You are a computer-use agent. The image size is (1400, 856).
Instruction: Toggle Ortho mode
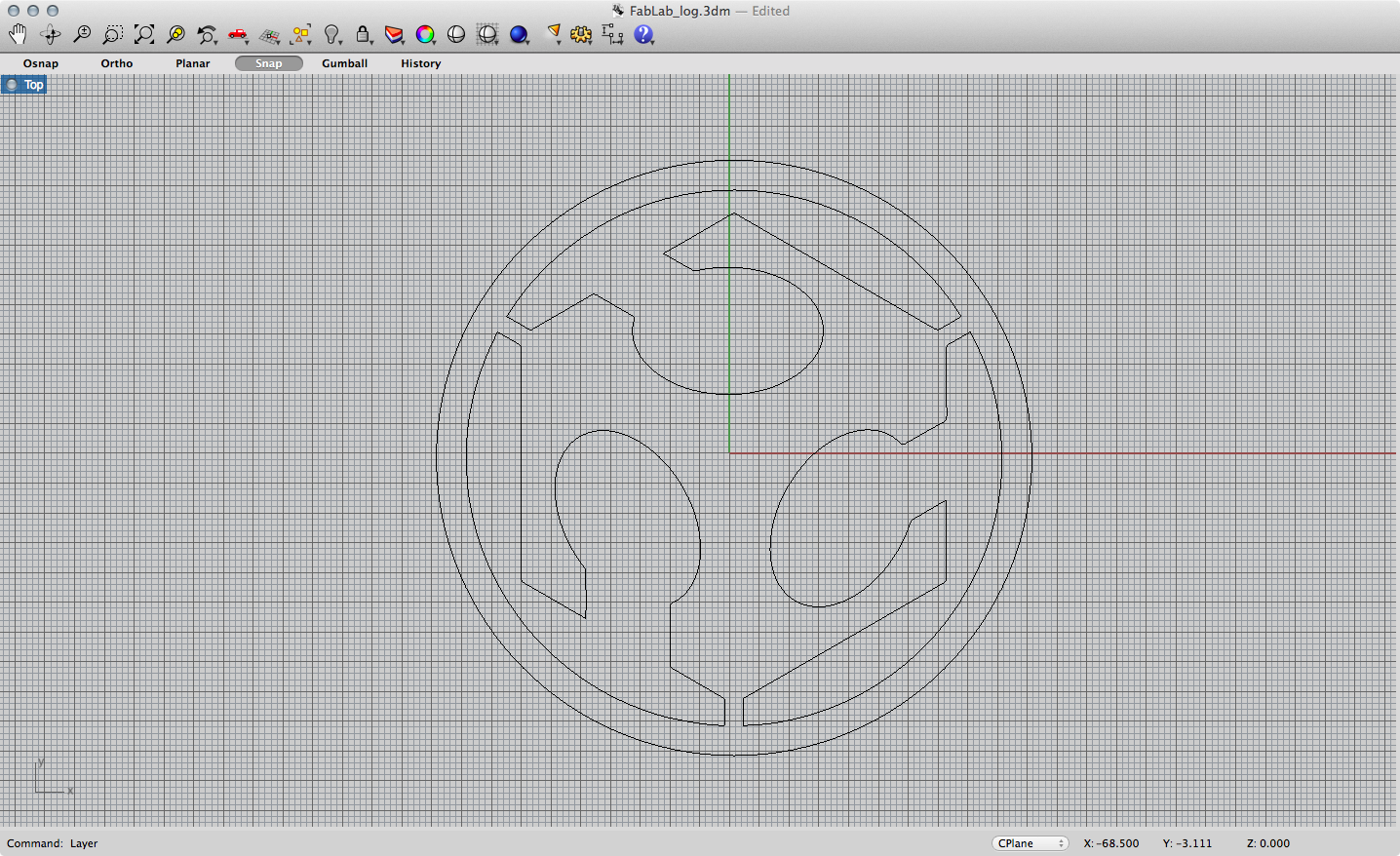pyautogui.click(x=117, y=63)
